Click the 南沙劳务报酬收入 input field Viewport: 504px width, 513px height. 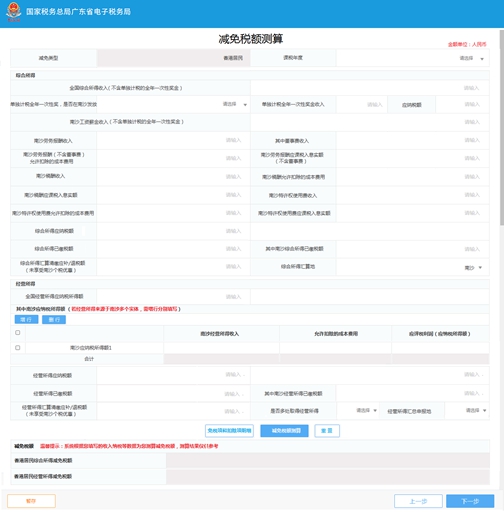click(173, 140)
